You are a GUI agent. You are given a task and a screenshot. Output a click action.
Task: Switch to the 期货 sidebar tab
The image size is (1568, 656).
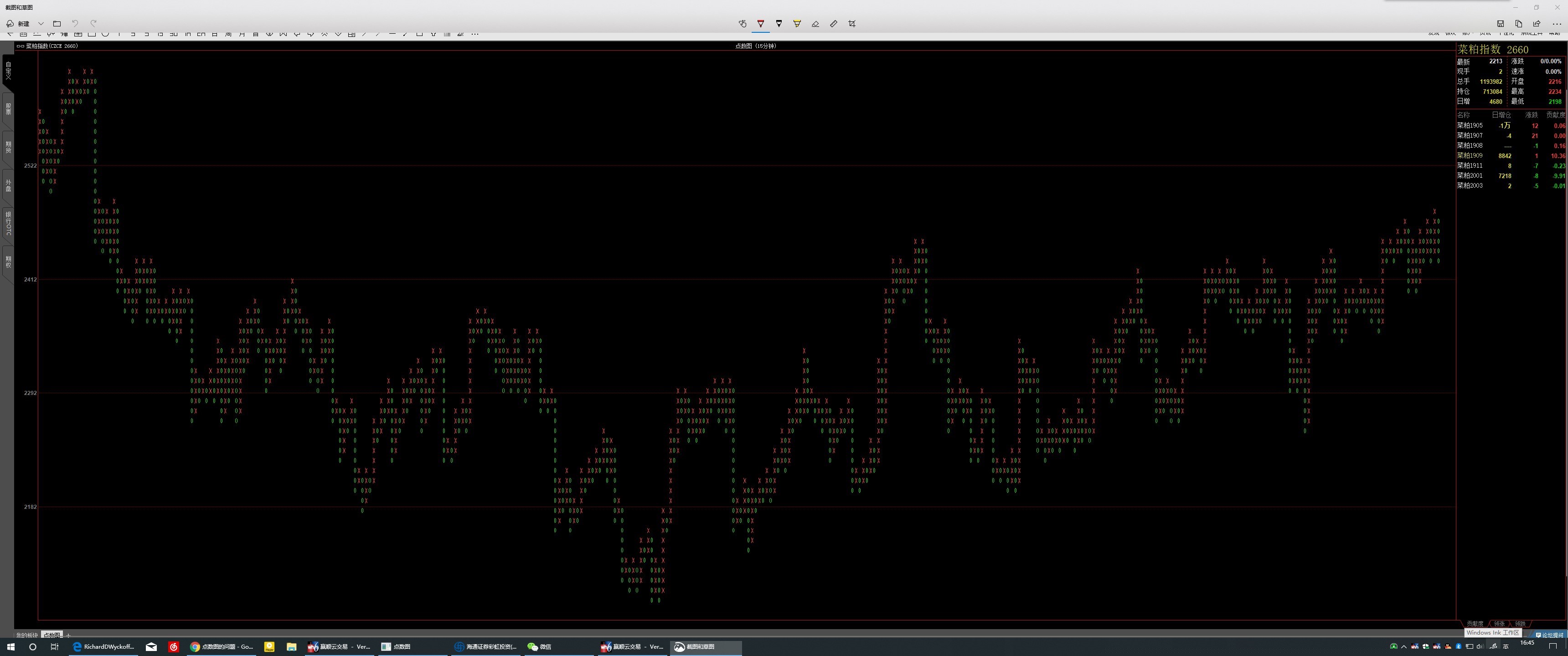tap(8, 147)
